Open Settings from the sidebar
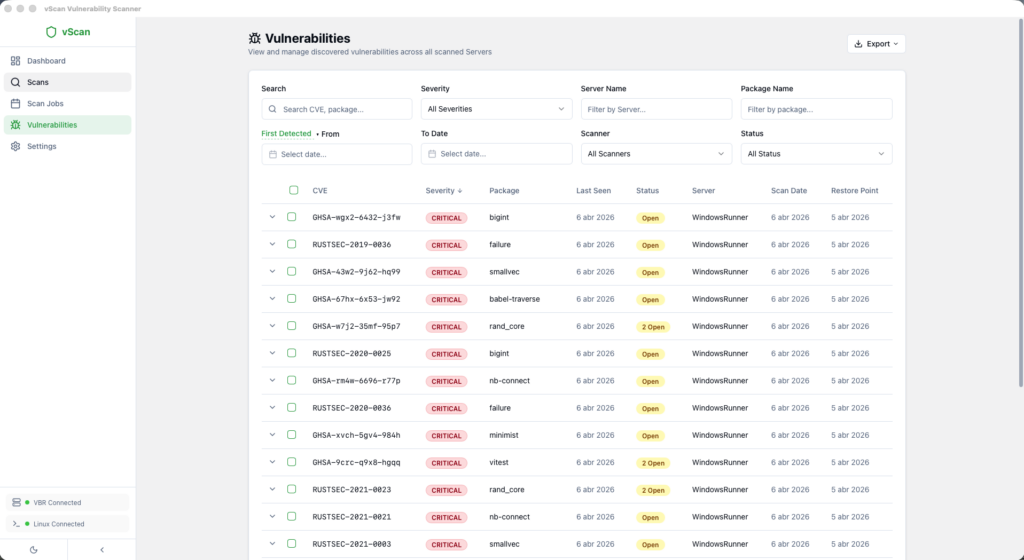The image size is (1024, 560). (x=67, y=146)
